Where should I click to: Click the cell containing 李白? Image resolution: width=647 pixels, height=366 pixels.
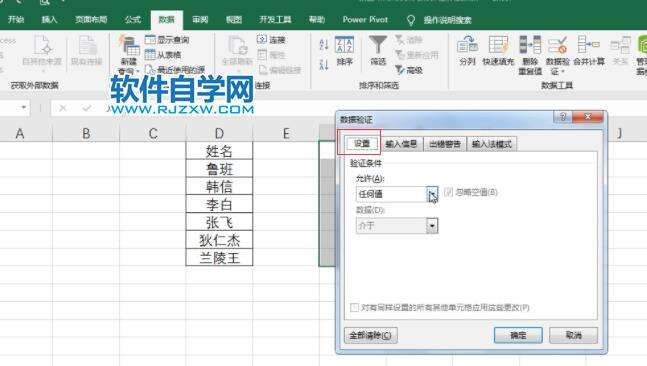click(219, 204)
